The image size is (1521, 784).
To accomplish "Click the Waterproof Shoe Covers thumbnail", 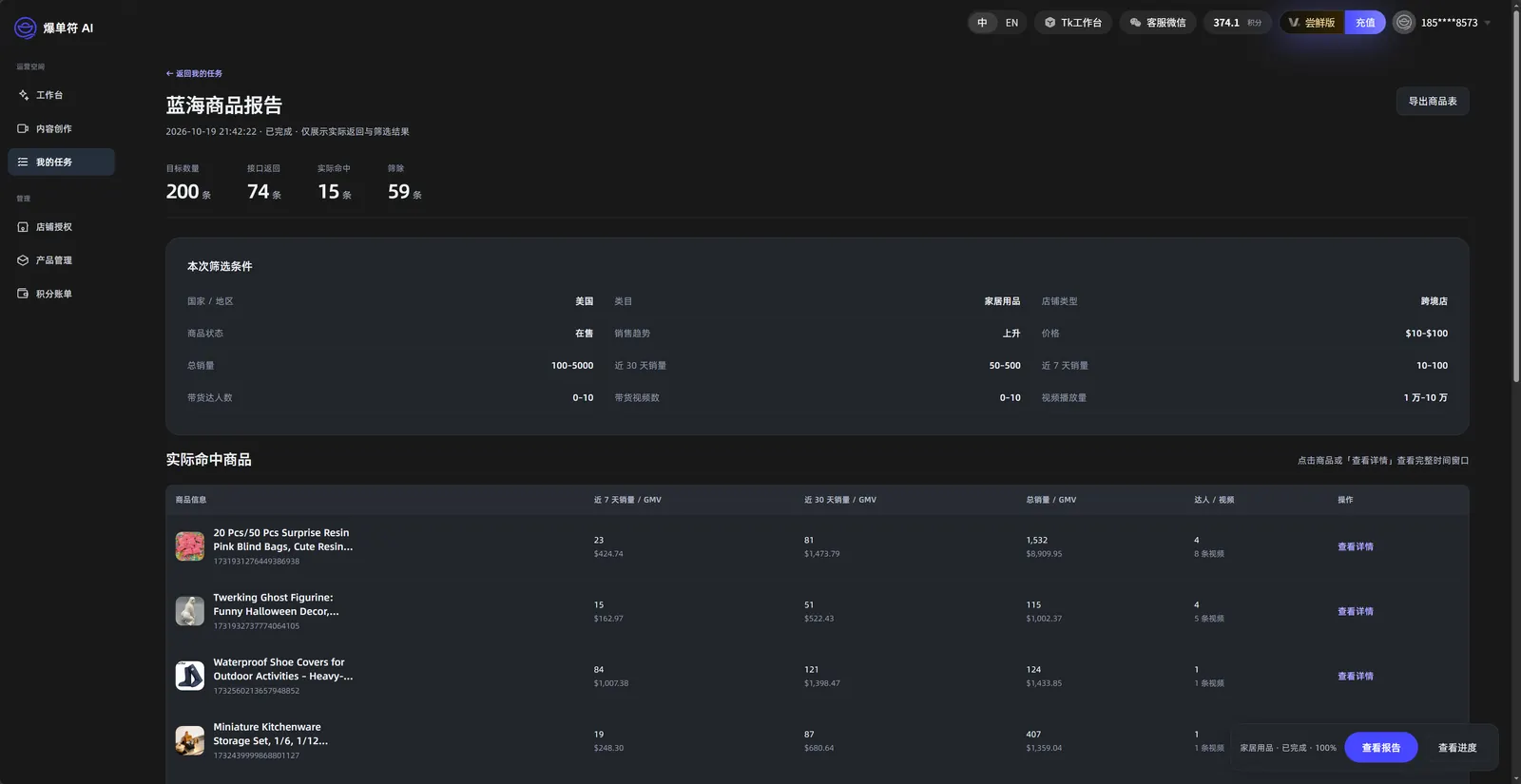I will click(190, 676).
